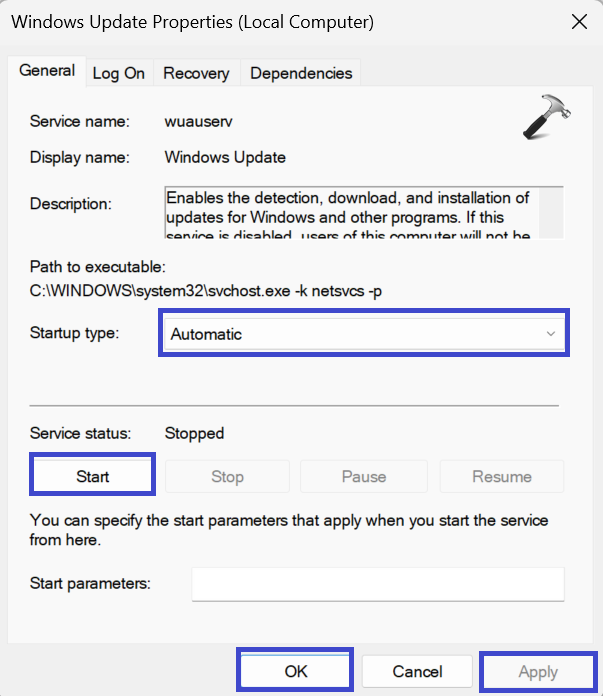This screenshot has width=603, height=696.
Task: Focus the Start parameters text field
Action: 378,584
